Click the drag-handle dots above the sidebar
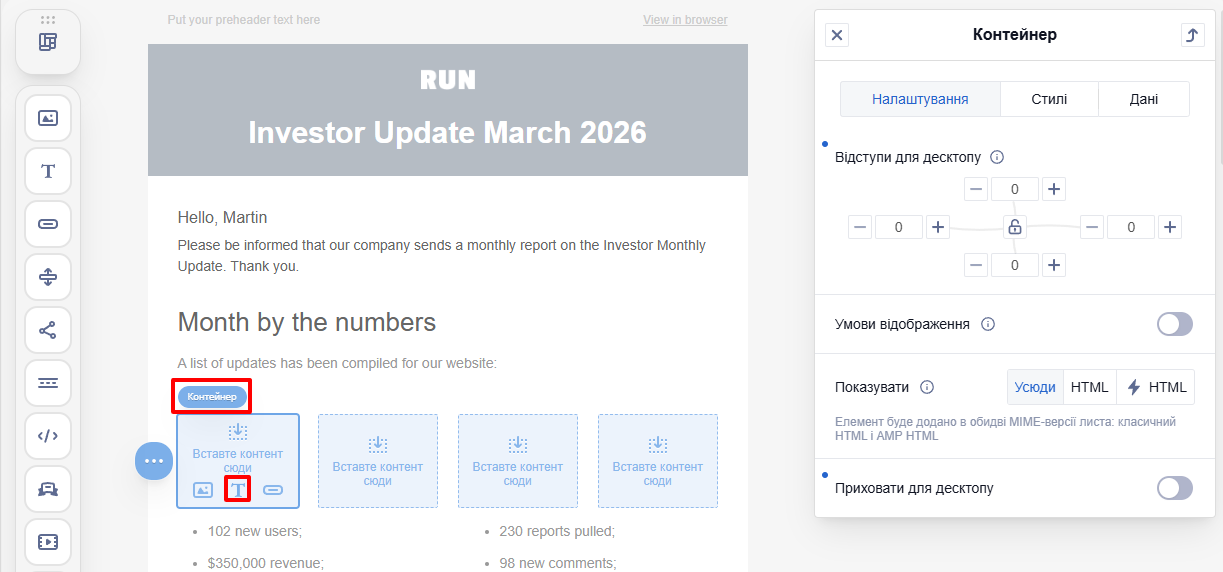 (48, 20)
